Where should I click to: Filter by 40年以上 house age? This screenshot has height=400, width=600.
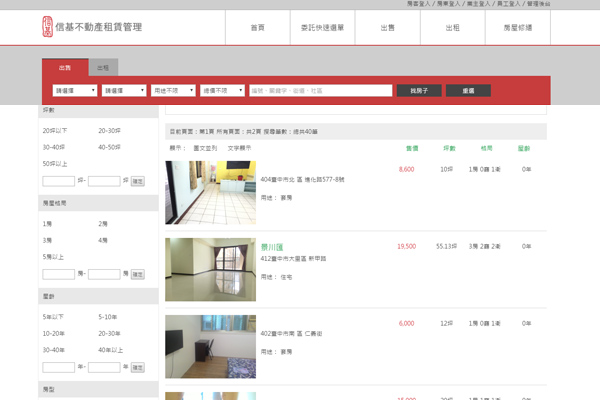tap(111, 350)
